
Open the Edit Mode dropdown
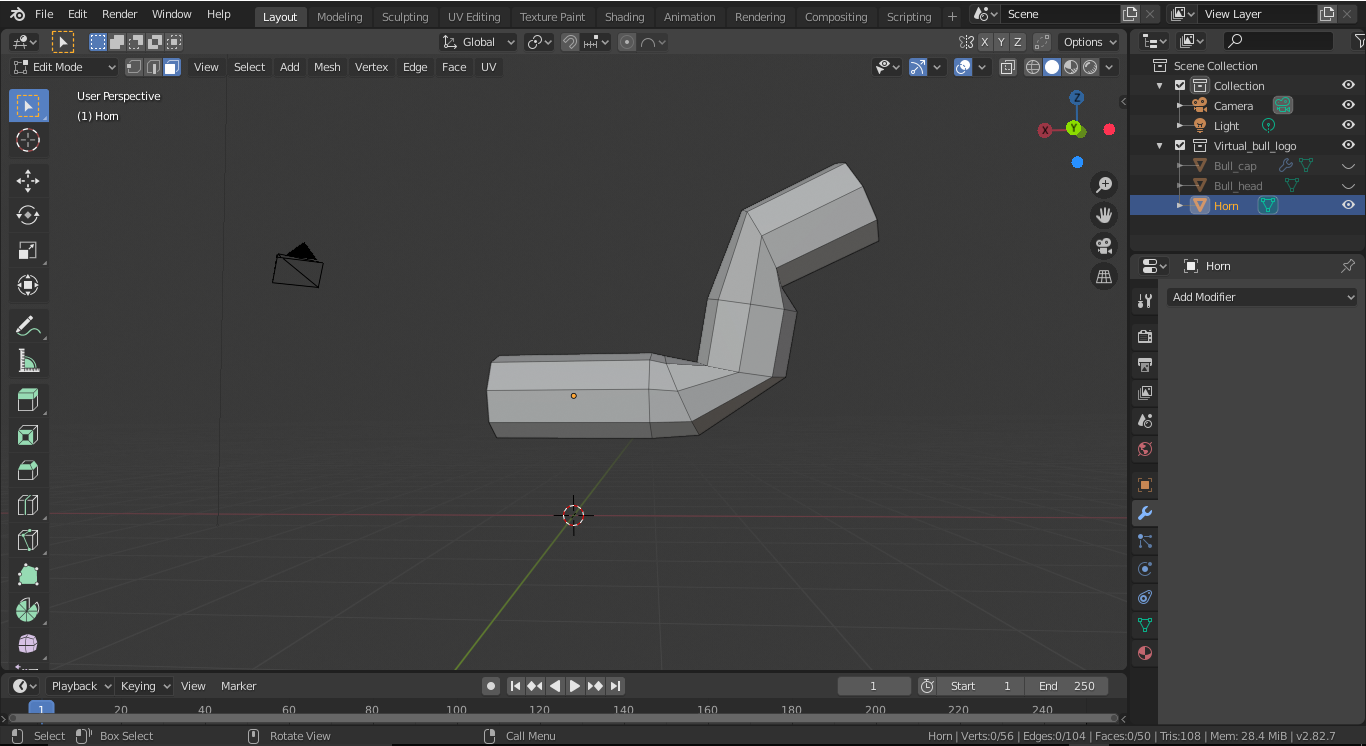click(x=64, y=67)
